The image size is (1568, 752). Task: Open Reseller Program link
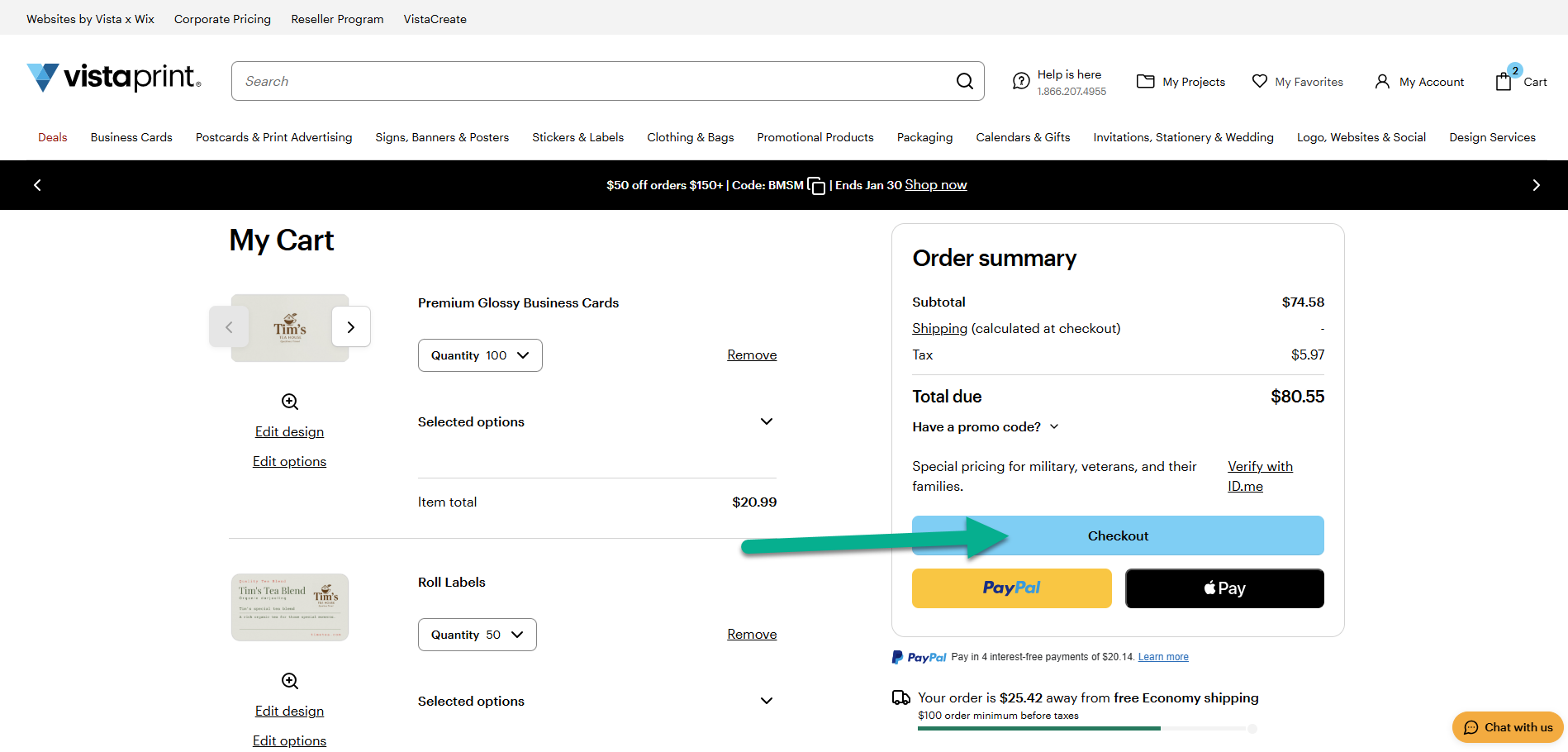(x=337, y=19)
